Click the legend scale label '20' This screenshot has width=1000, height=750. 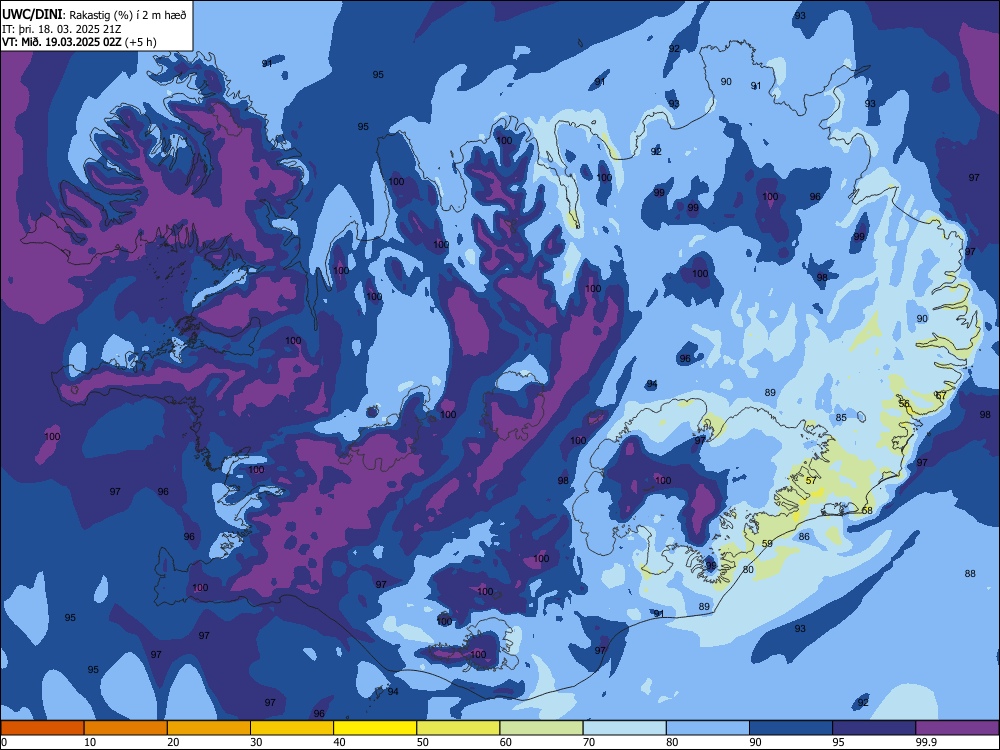coord(173,742)
